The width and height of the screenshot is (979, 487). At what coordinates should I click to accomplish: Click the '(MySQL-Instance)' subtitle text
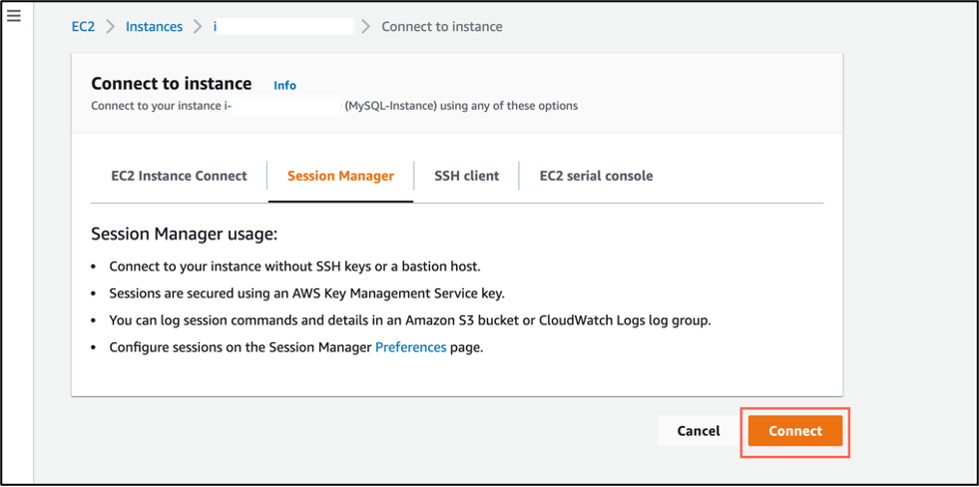click(x=391, y=106)
